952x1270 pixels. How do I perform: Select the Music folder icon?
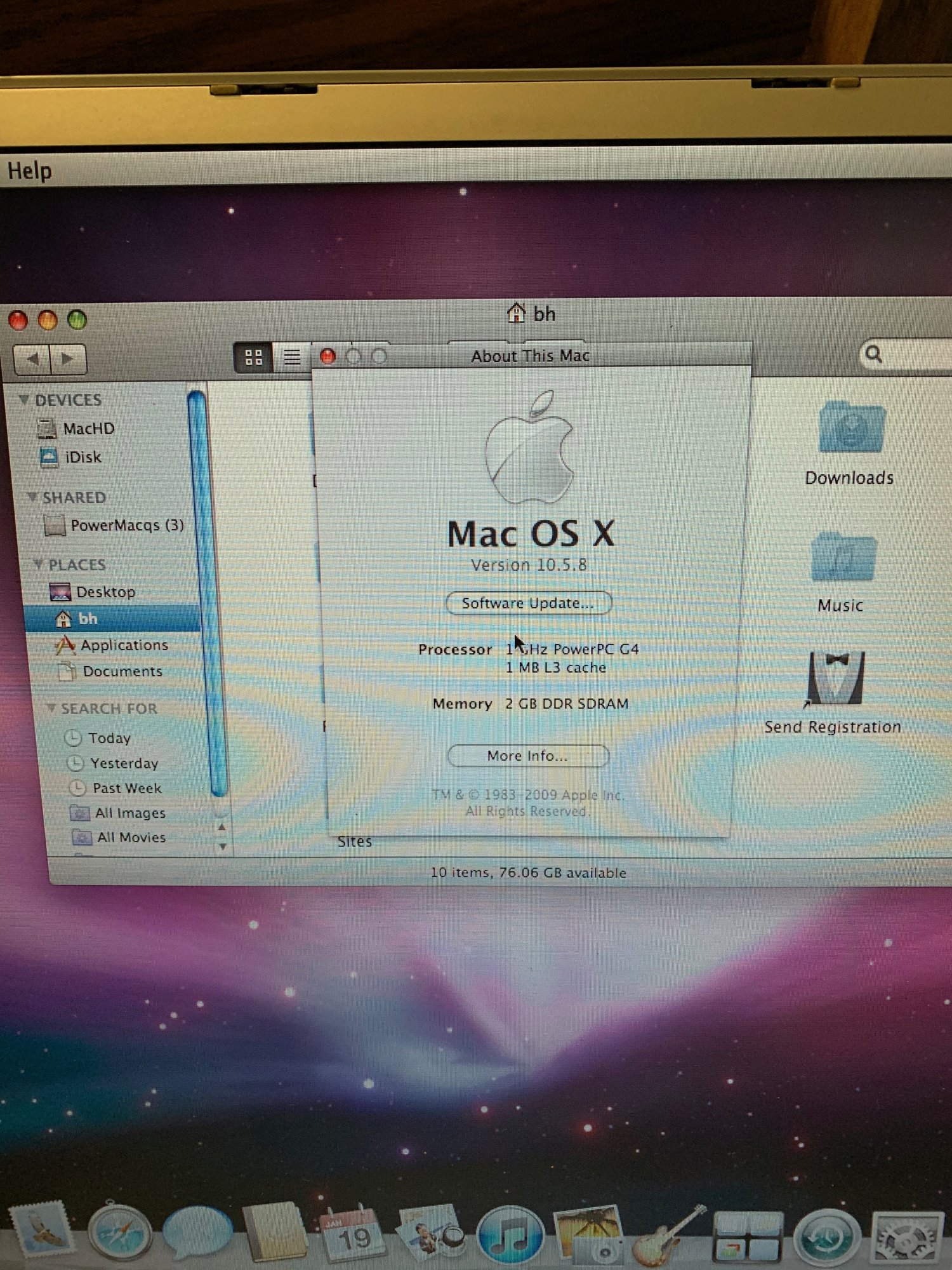point(843,556)
